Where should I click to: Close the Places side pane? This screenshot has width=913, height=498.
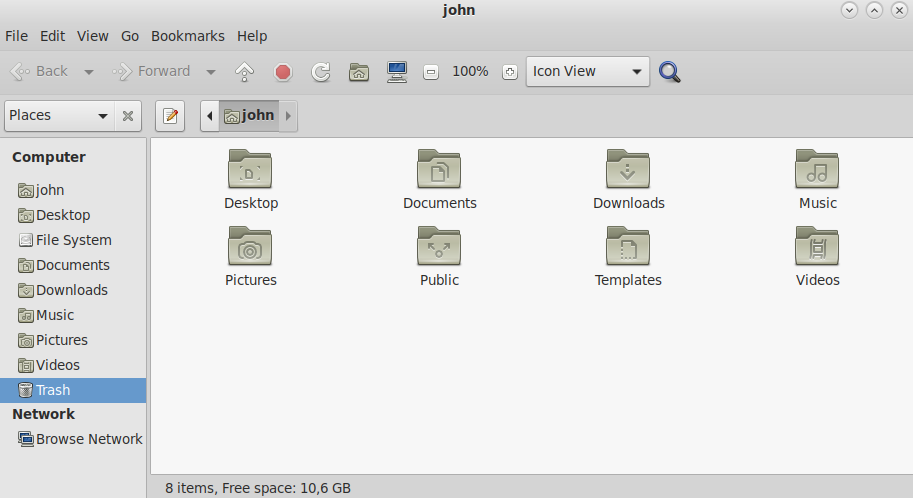click(x=128, y=116)
